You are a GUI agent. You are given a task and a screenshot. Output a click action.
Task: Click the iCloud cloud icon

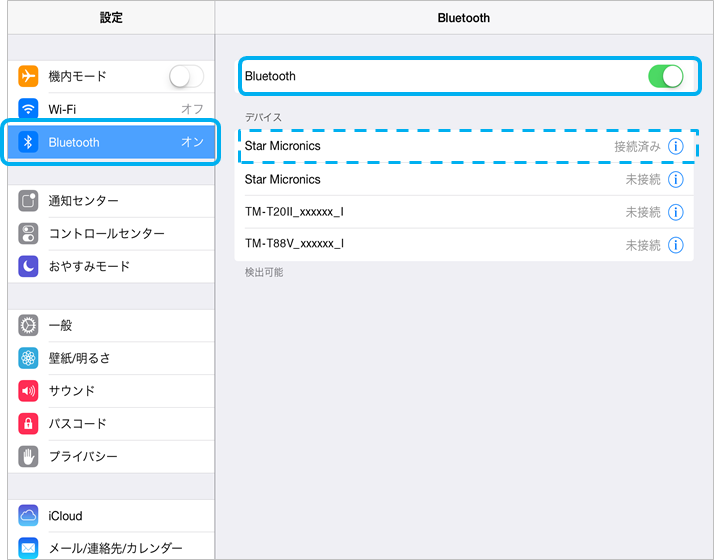pyautogui.click(x=28, y=516)
